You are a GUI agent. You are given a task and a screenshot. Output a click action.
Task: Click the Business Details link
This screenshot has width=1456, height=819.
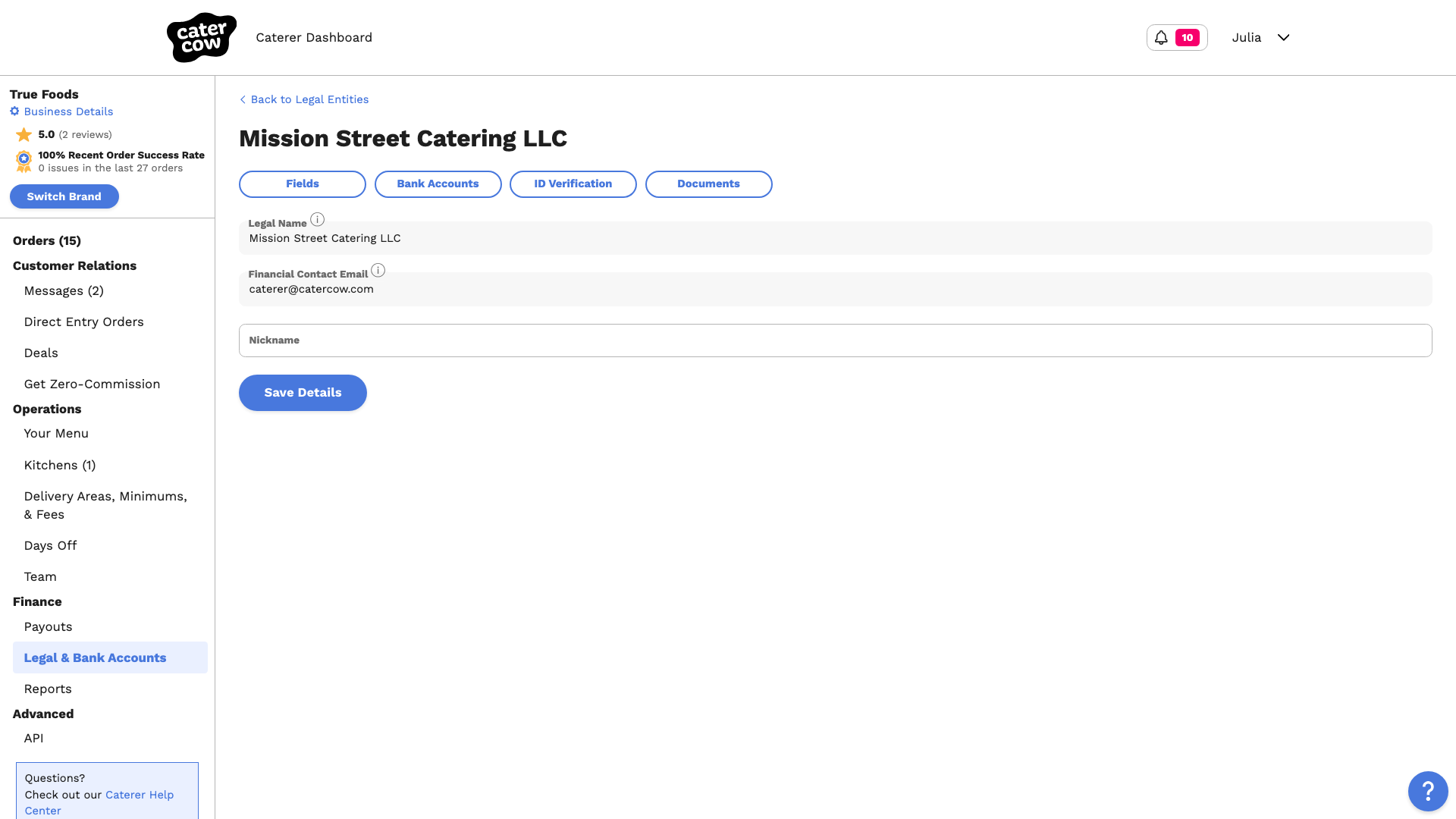68,111
